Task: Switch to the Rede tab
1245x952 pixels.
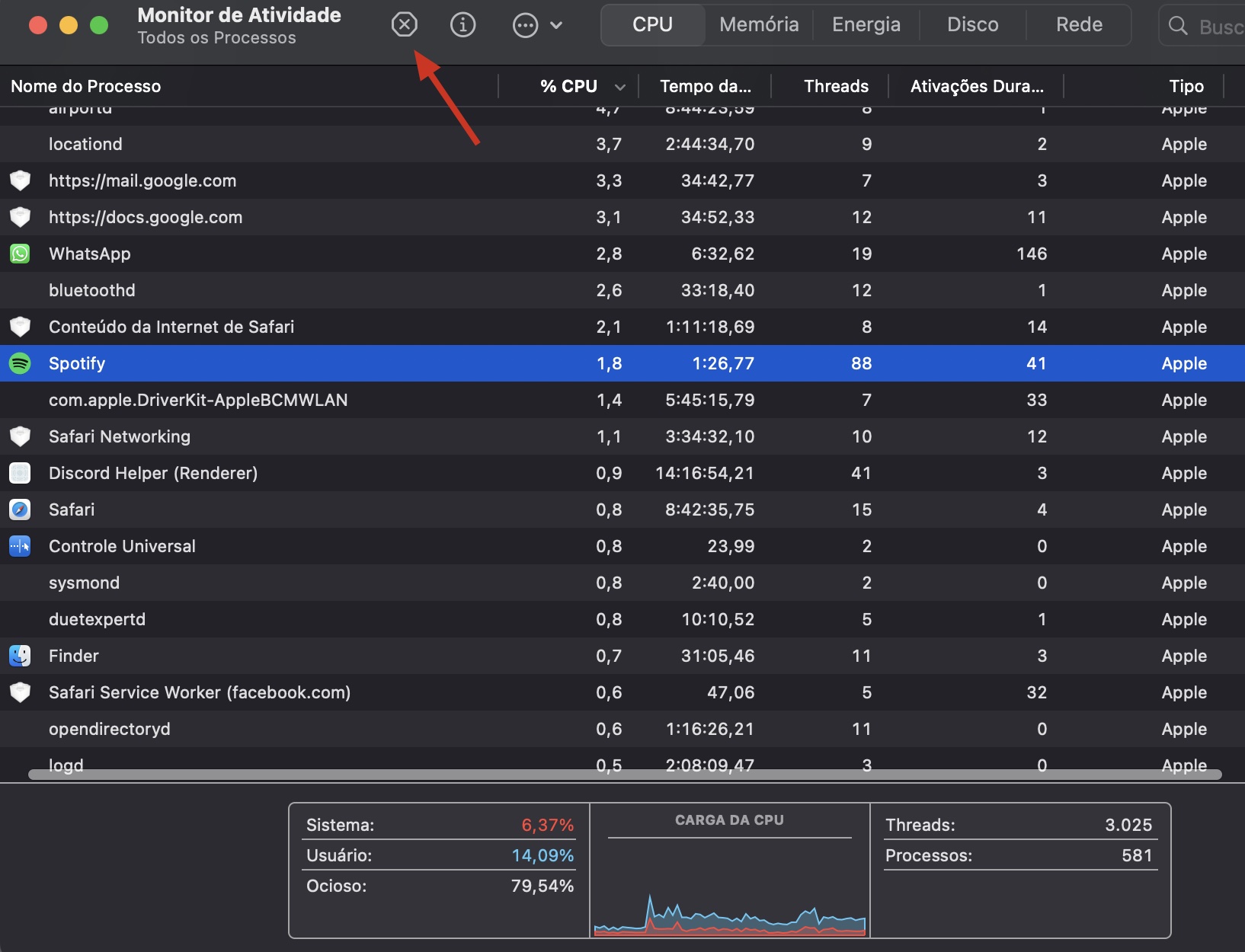Action: (x=1078, y=24)
